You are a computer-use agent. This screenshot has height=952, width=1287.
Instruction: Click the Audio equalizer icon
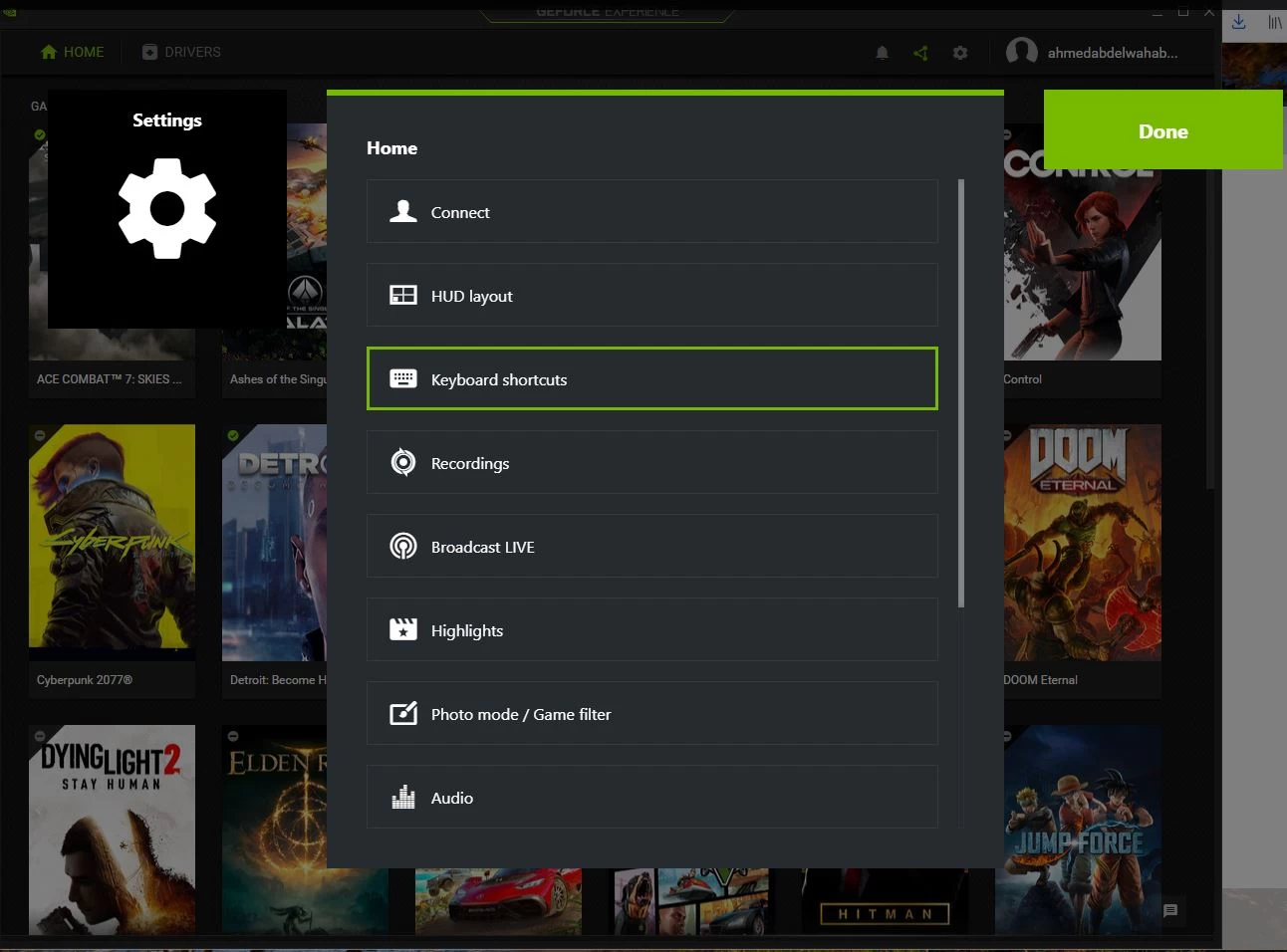point(402,797)
